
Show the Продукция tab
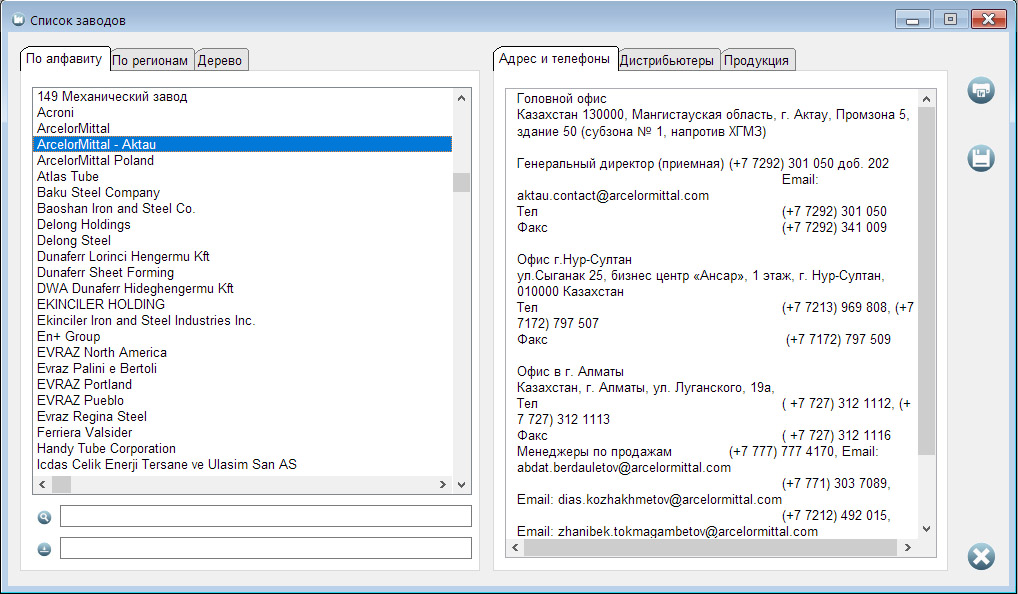coord(756,60)
